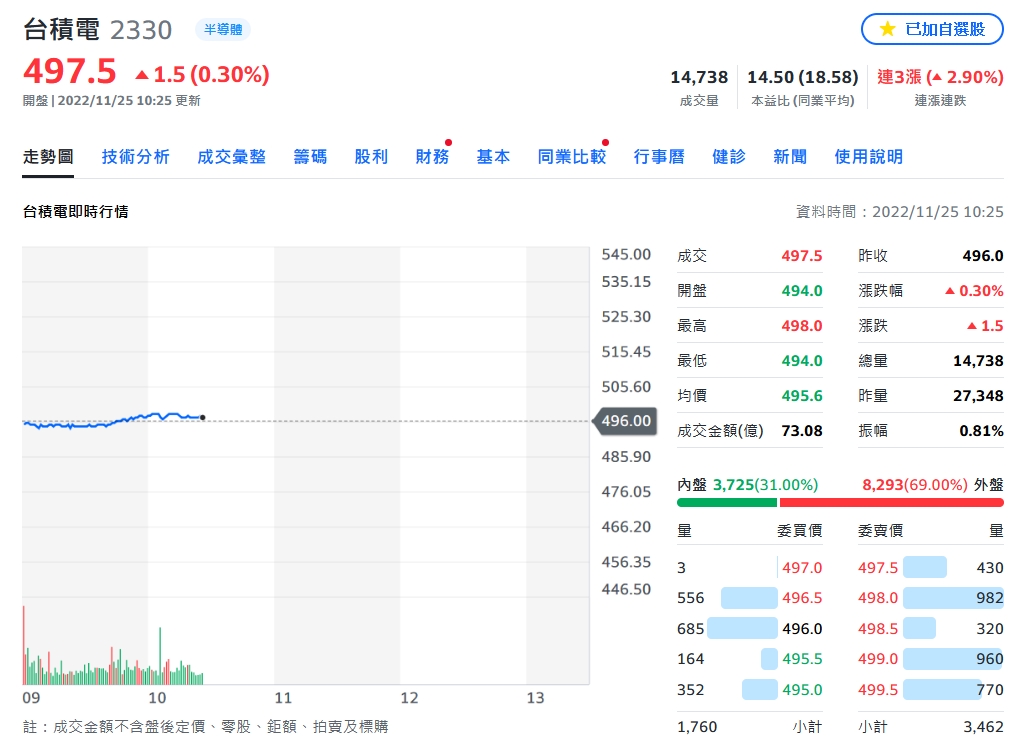
Task: Click the 14.50 (18.58) P/E ratio value
Action: point(803,77)
